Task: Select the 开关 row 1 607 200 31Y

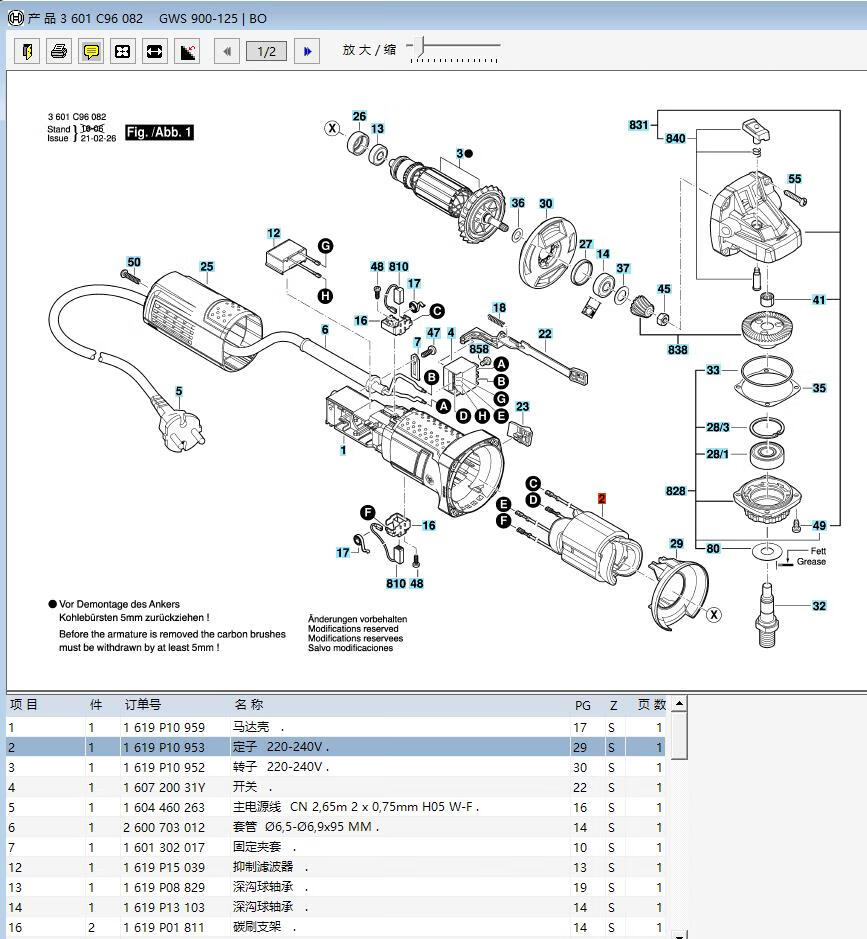Action: [335, 787]
